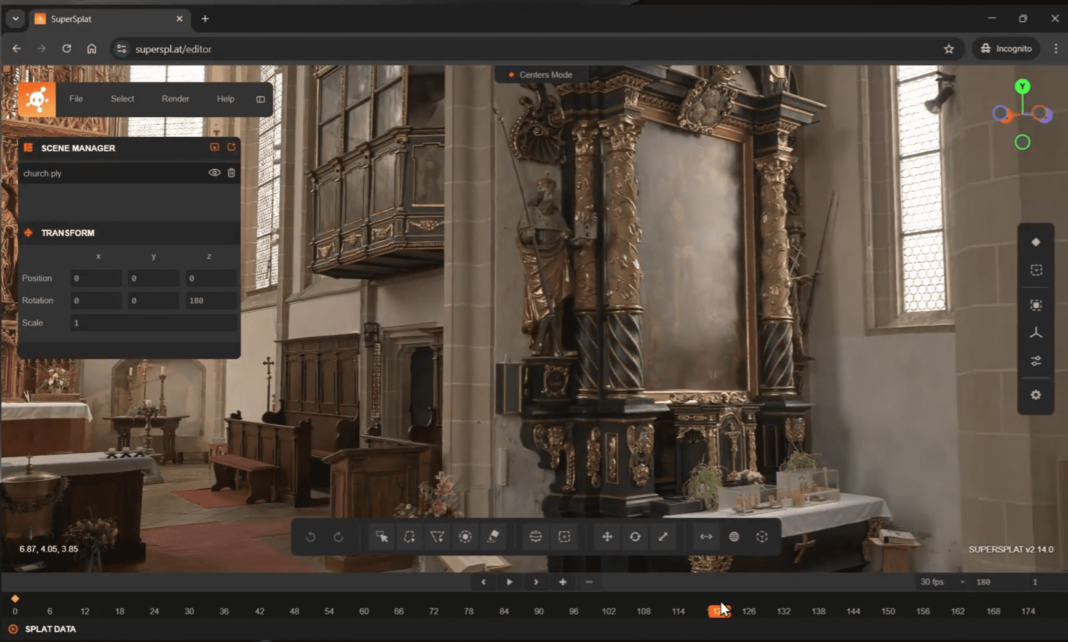Open the File menu
This screenshot has height=642, width=1068.
point(76,99)
